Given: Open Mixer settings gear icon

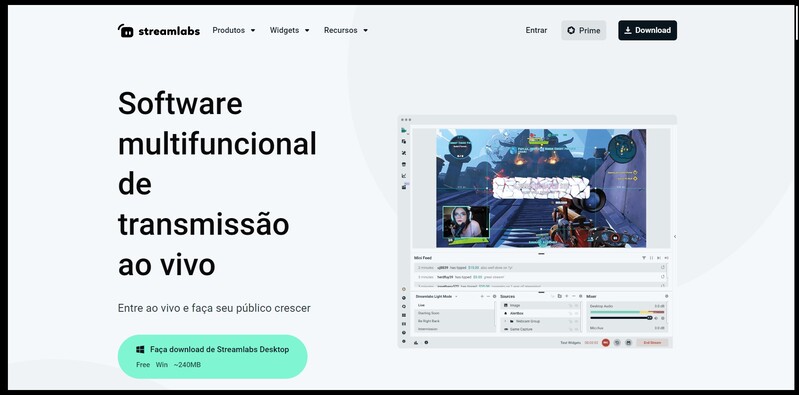Looking at the screenshot, I should pyautogui.click(x=667, y=296).
